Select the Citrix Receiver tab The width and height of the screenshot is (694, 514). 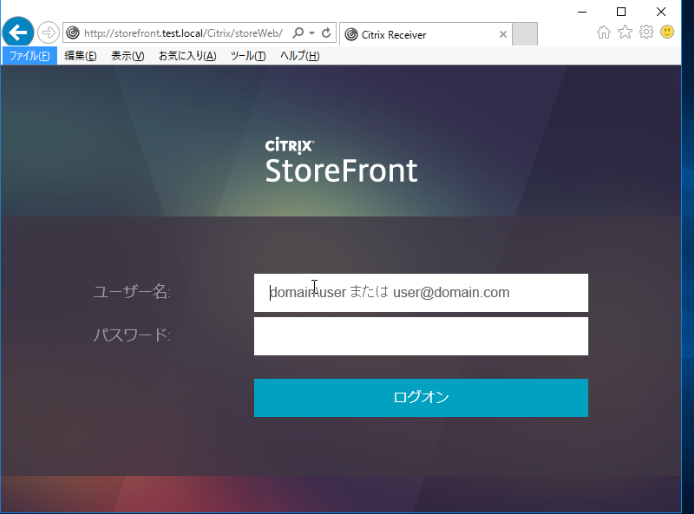pyautogui.click(x=425, y=35)
